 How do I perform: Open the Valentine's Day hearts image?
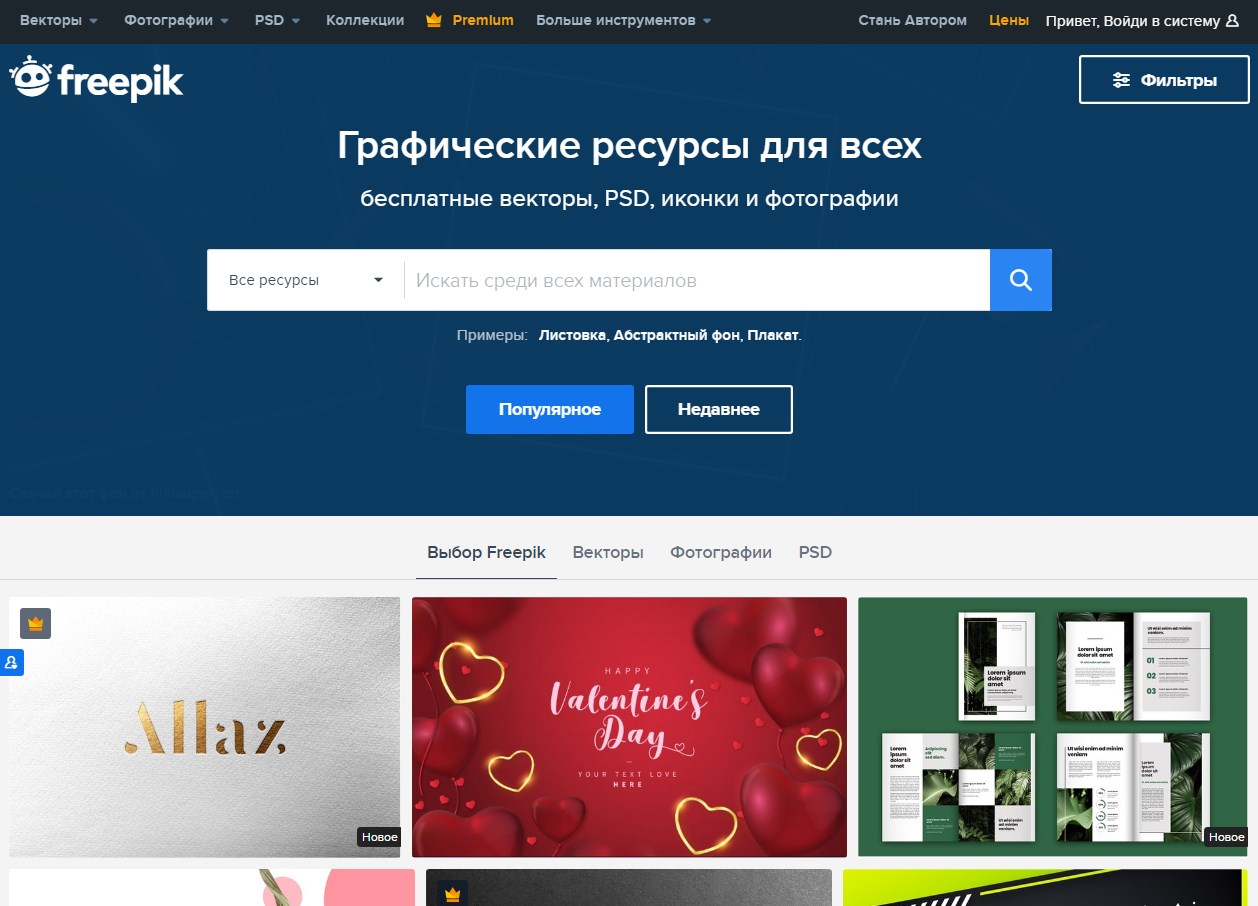(629, 727)
